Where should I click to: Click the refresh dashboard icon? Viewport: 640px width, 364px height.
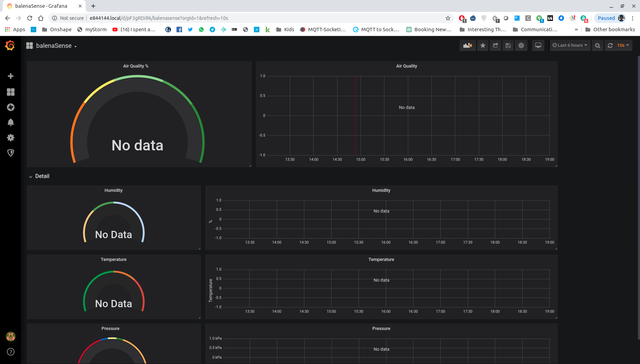(610, 45)
